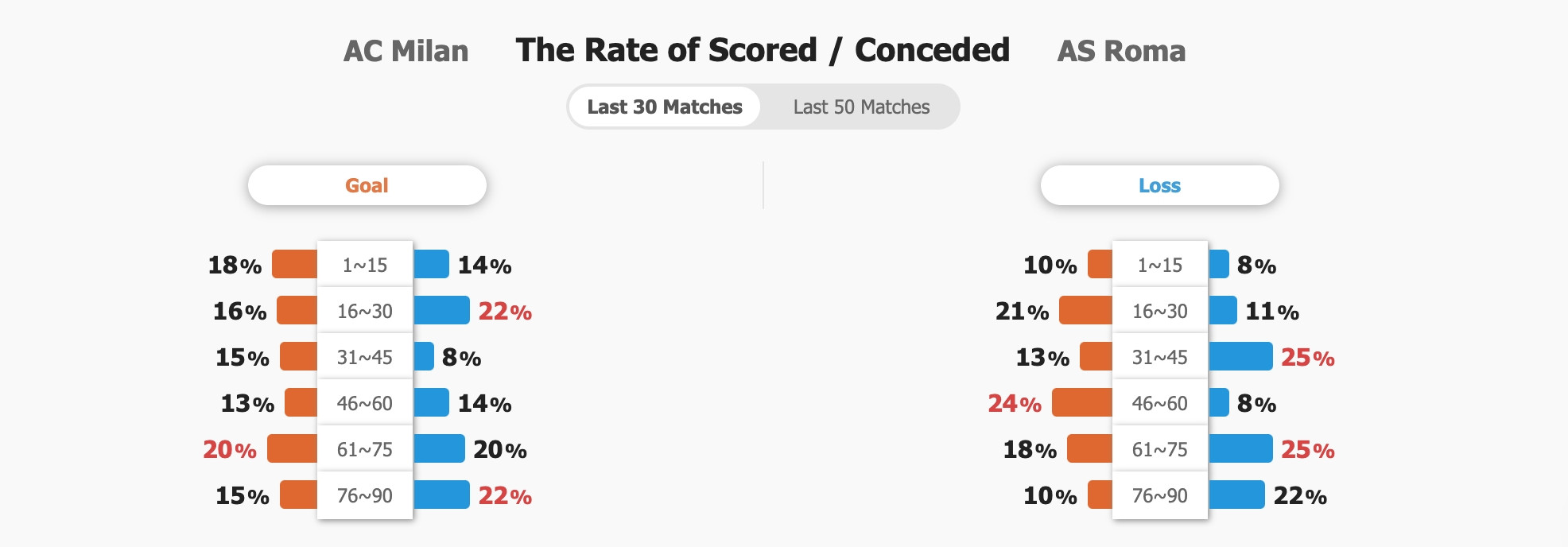Click blue 25% loss bar at 31~45

point(1240,356)
